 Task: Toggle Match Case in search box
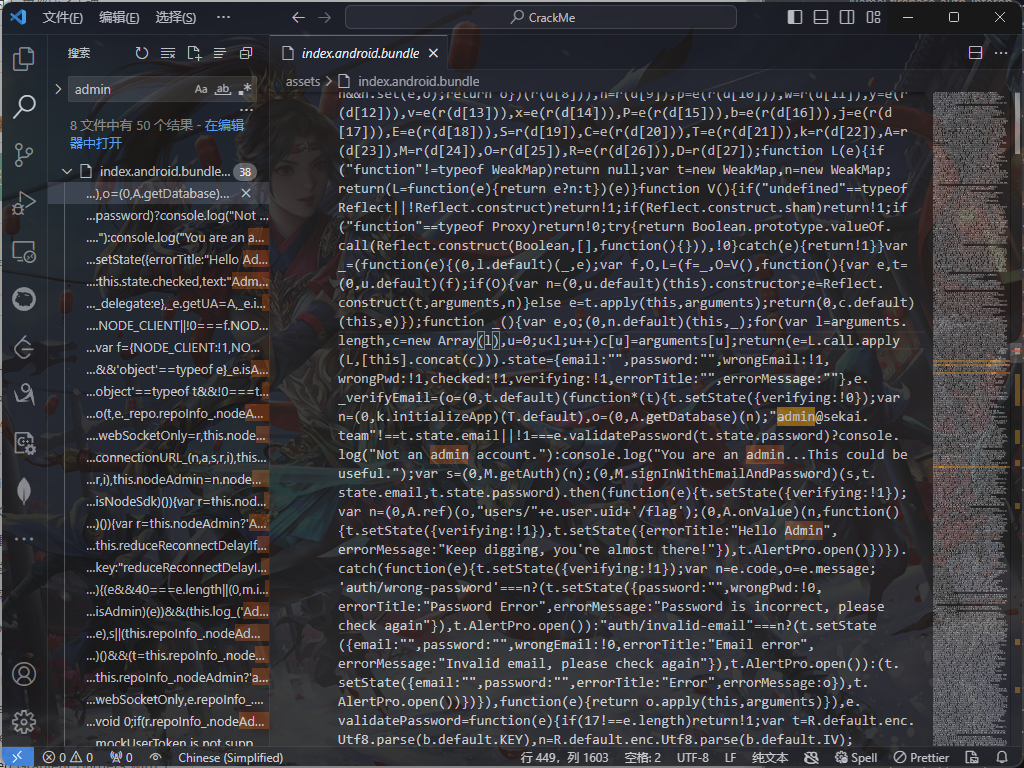coord(201,89)
